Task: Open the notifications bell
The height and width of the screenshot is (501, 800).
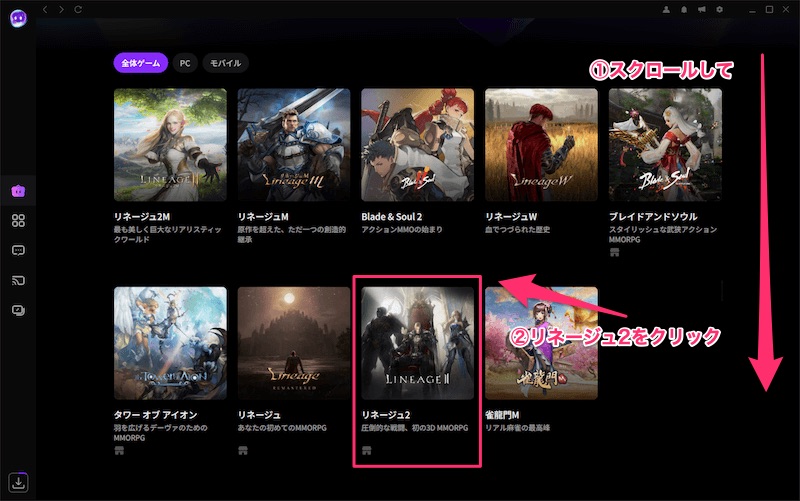Action: point(684,10)
